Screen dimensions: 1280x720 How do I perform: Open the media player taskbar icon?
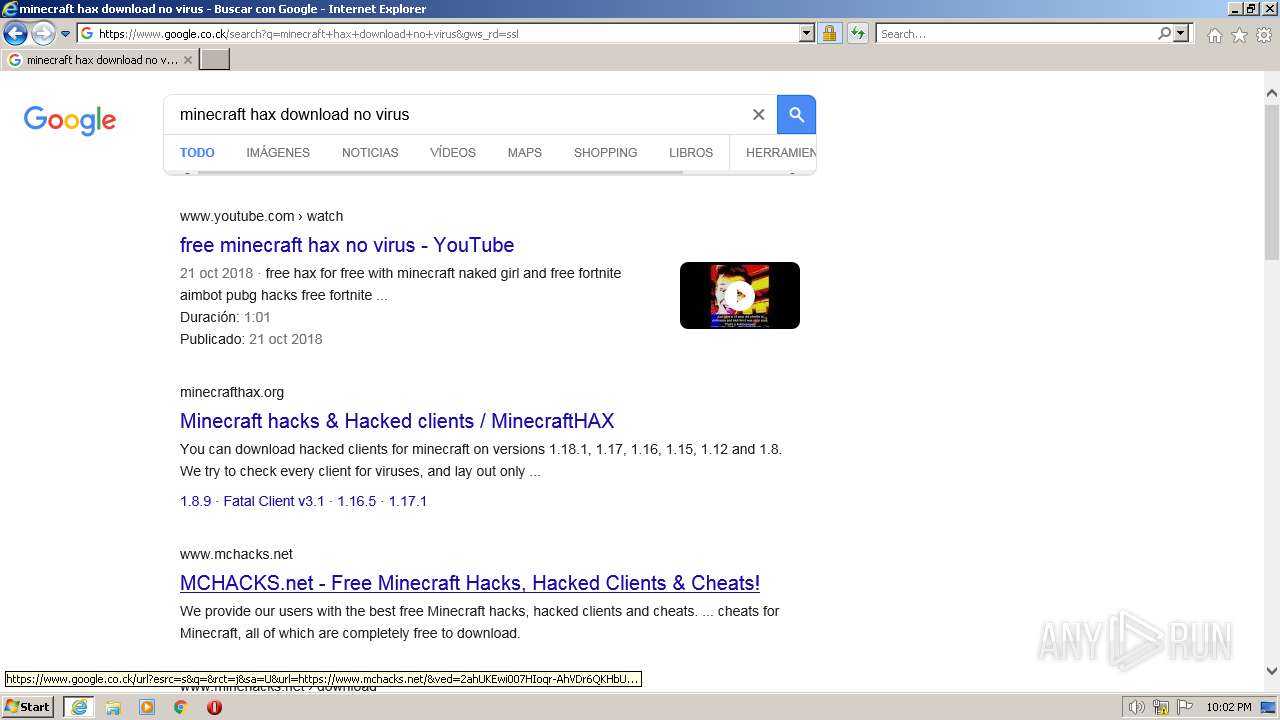[x=147, y=707]
